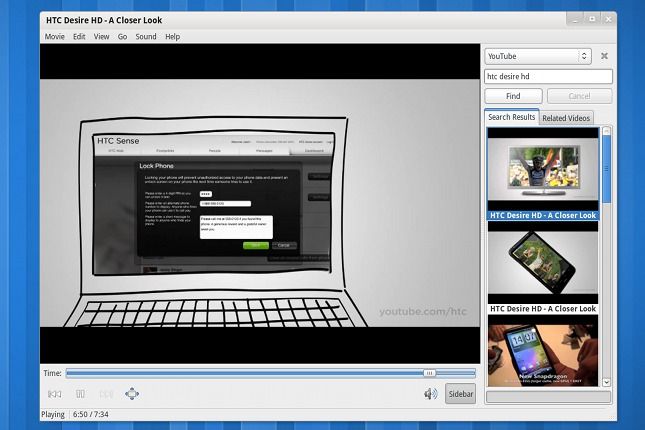Adjust volume with the speaker icon
Viewport: 645px width, 430px height.
click(x=430, y=394)
